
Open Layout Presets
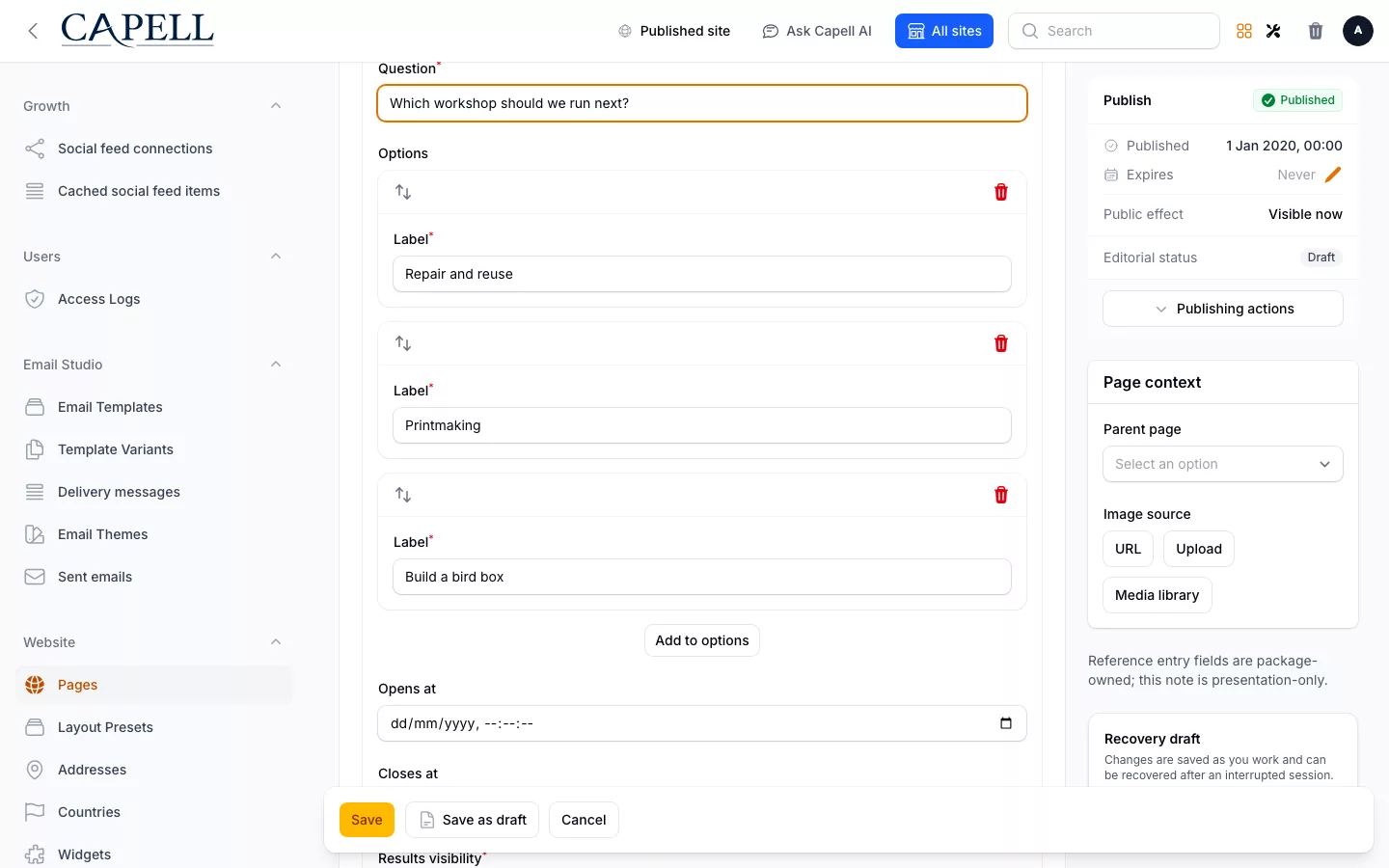[154, 727]
